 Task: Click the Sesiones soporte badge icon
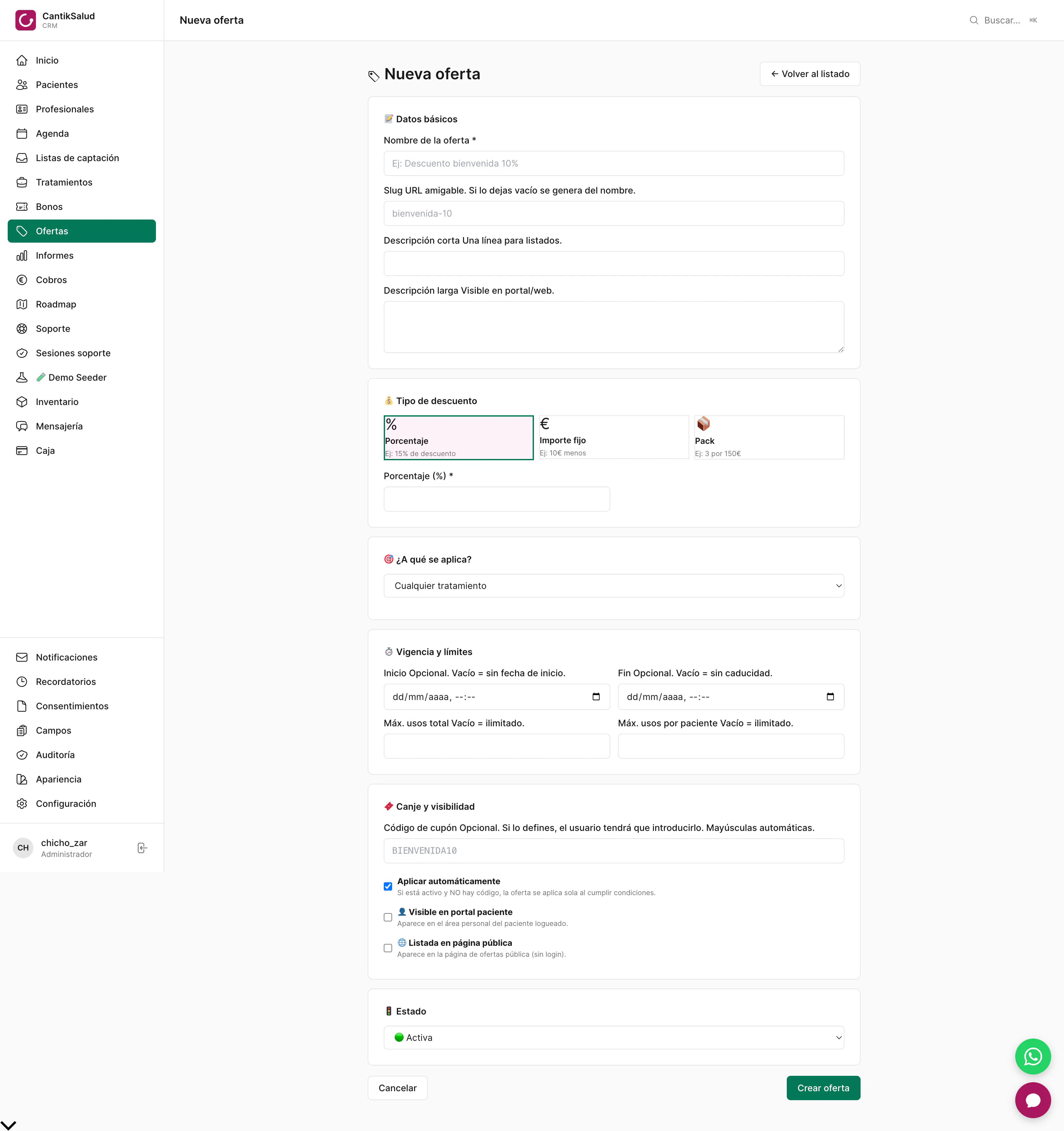[22, 353]
